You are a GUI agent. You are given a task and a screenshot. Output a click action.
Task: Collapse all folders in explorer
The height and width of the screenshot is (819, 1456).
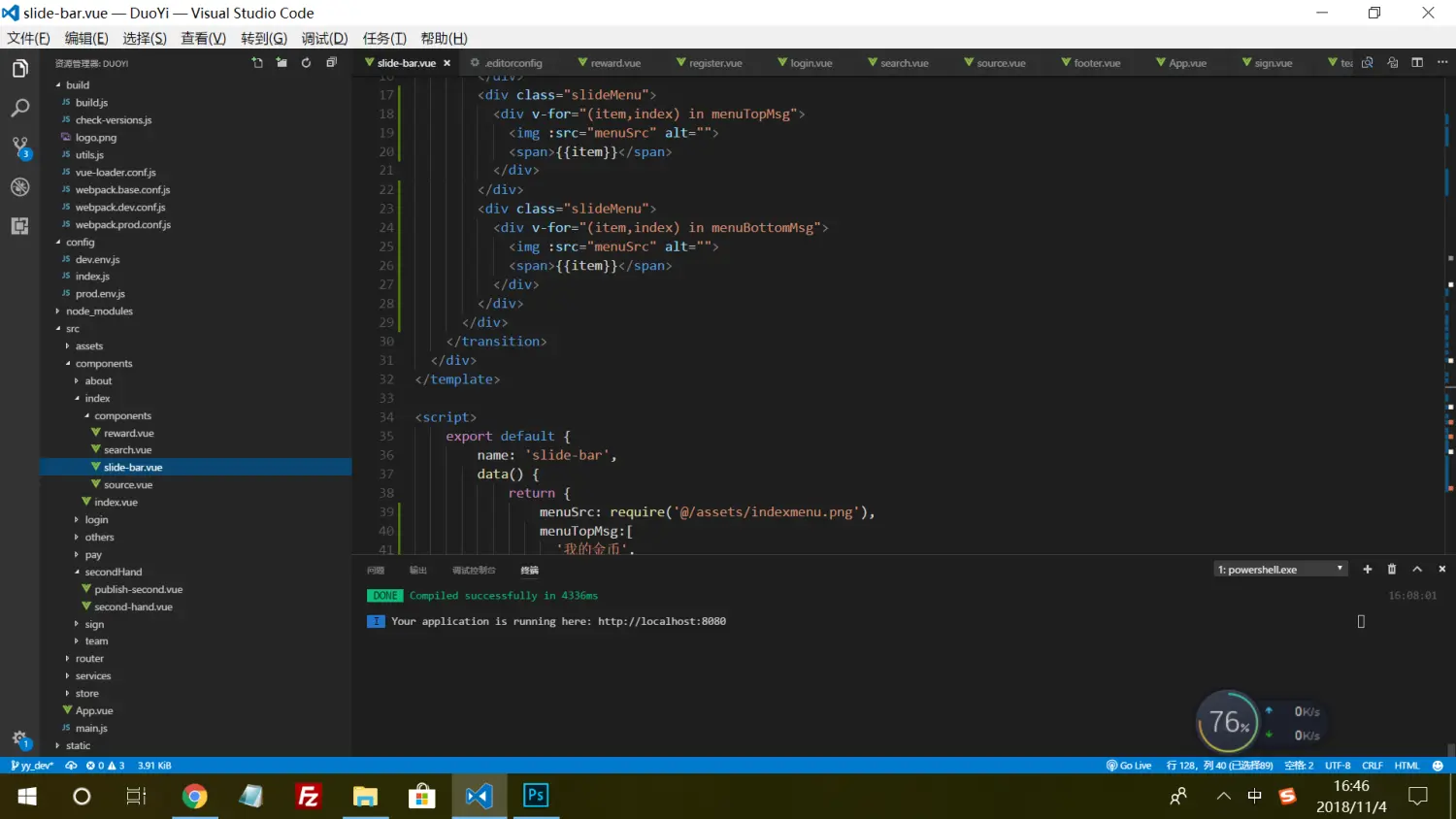point(331,63)
